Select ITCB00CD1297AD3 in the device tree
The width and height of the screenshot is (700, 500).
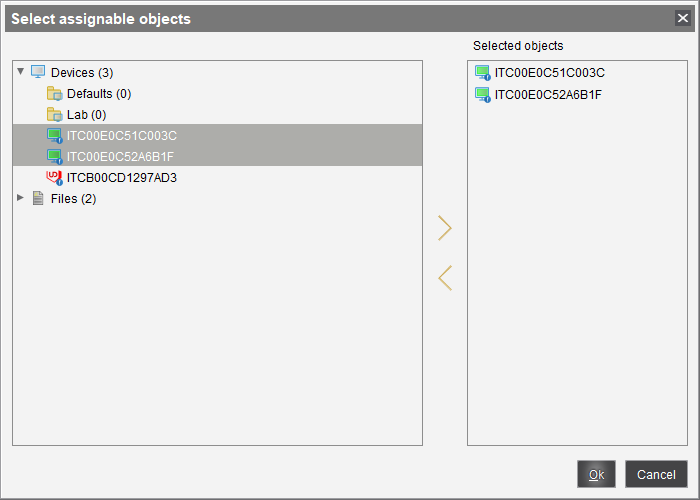[121, 177]
